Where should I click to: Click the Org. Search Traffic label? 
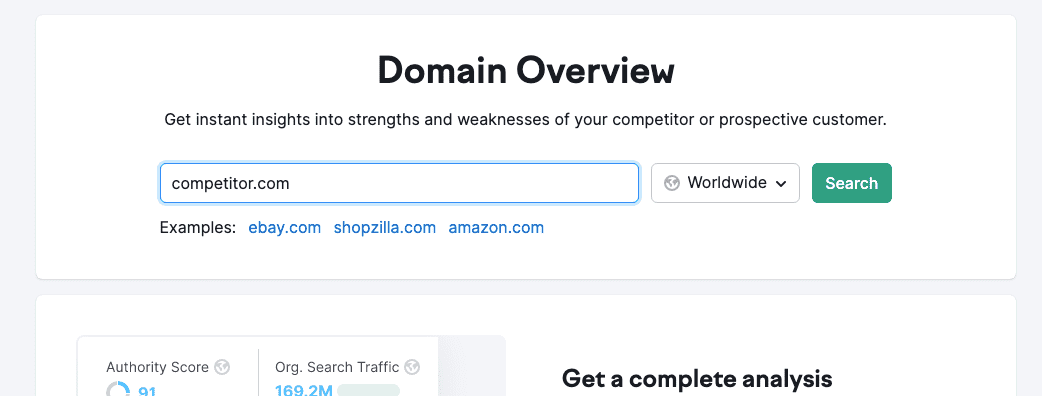point(337,367)
